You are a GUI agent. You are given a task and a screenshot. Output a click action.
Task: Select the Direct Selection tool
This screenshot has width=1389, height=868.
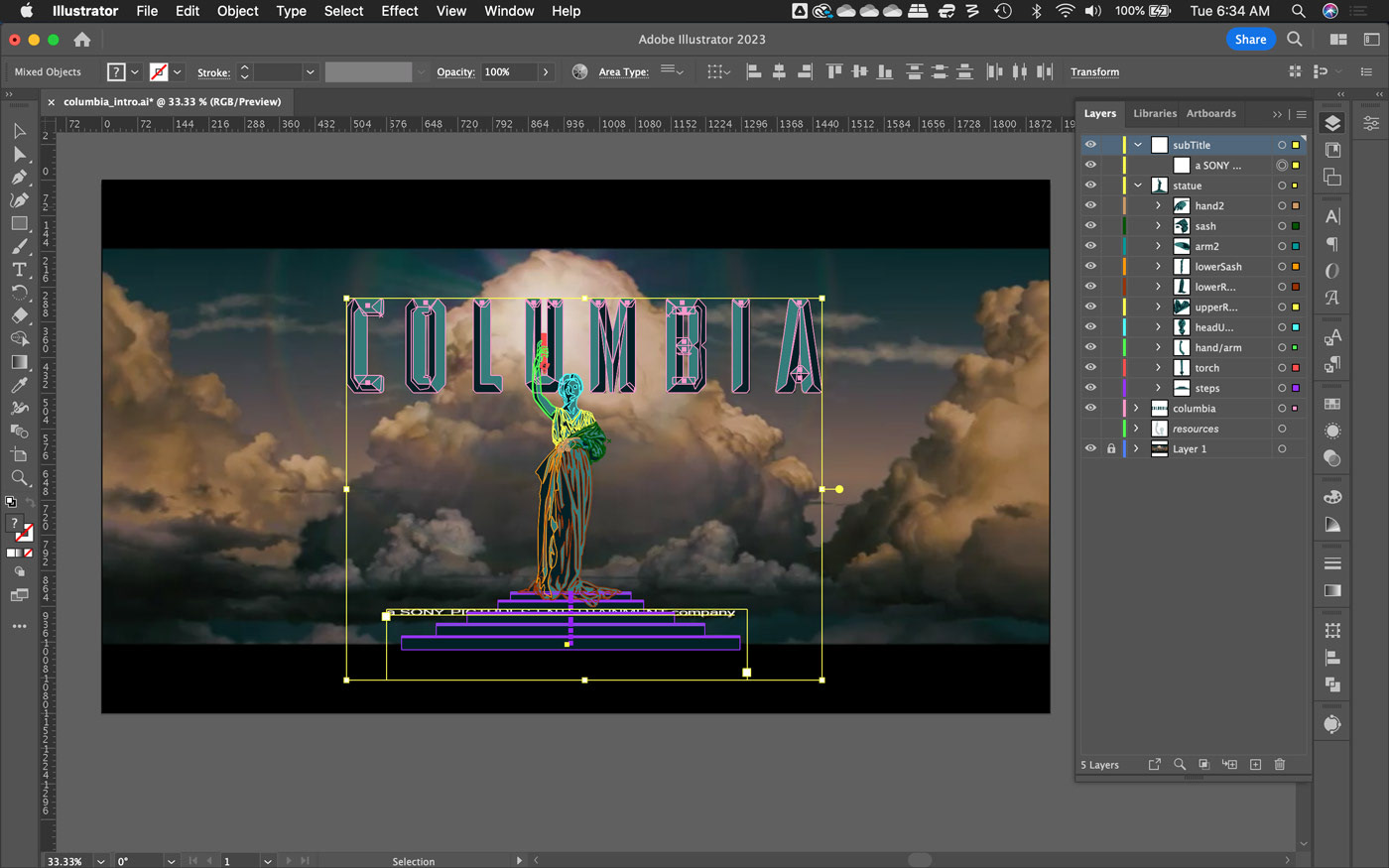coord(19,154)
